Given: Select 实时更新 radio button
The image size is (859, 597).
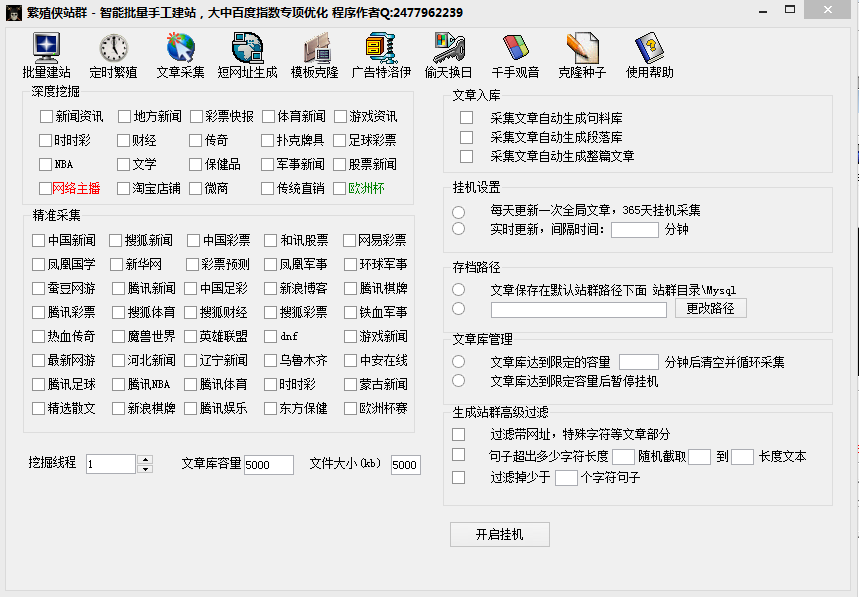Looking at the screenshot, I should tap(459, 228).
